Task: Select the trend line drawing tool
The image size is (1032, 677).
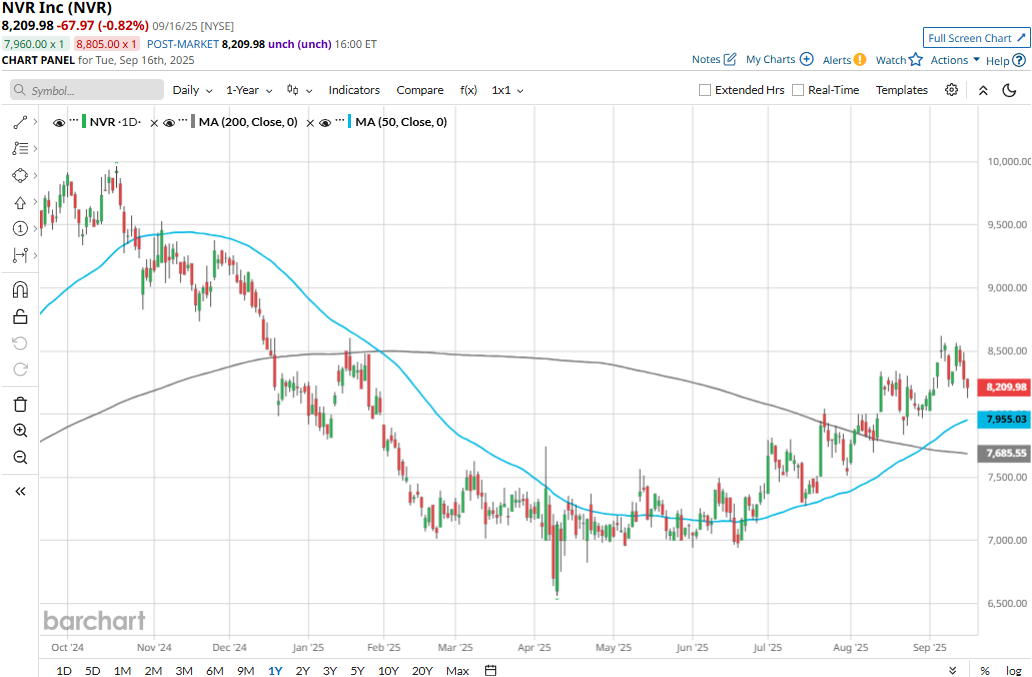Action: click(20, 122)
